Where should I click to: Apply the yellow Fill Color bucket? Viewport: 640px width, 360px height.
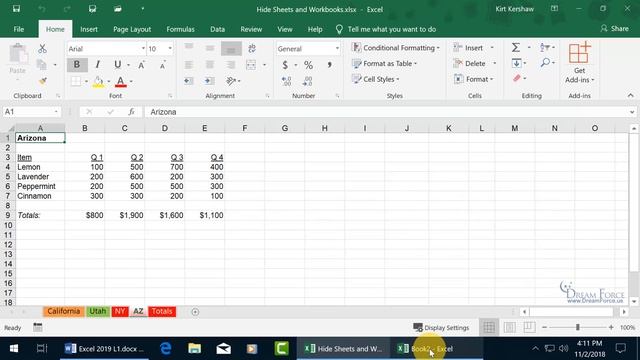98,81
